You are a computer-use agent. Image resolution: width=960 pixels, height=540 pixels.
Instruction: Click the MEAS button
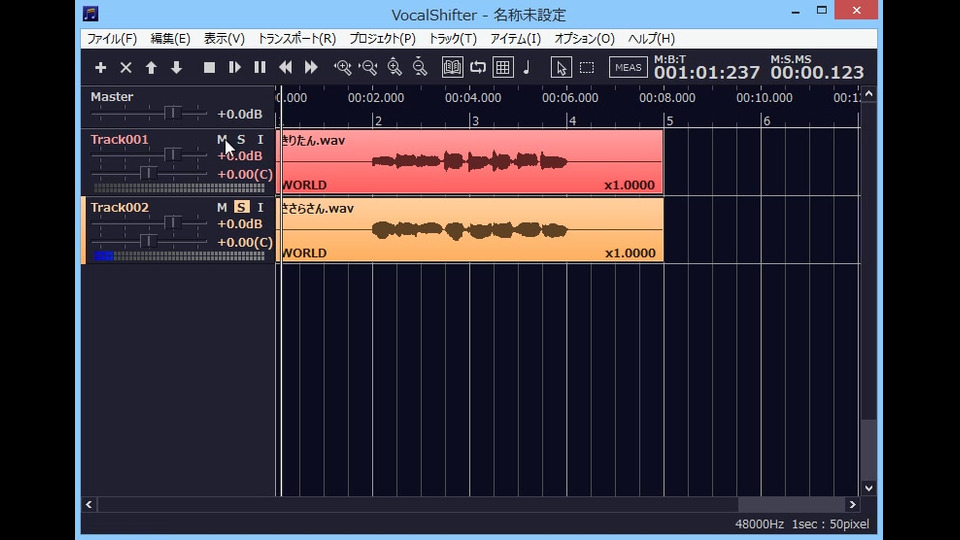[x=628, y=67]
